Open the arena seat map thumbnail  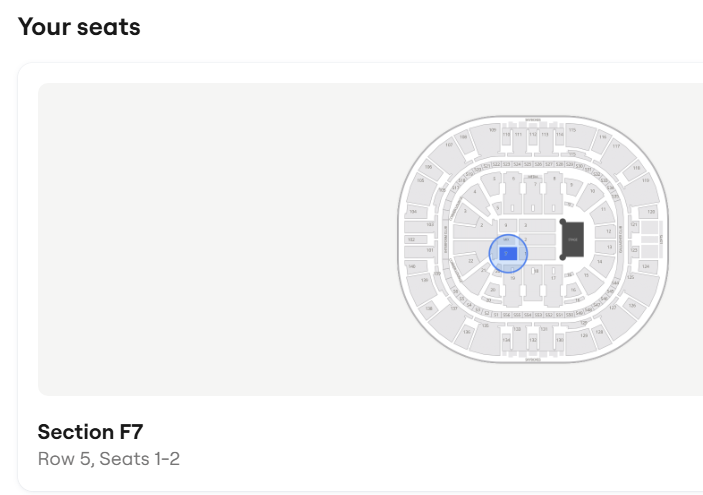370,239
